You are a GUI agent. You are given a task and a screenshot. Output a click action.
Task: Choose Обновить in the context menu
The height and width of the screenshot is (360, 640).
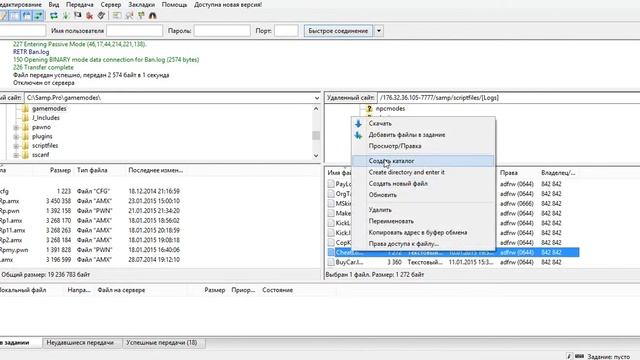point(423,195)
